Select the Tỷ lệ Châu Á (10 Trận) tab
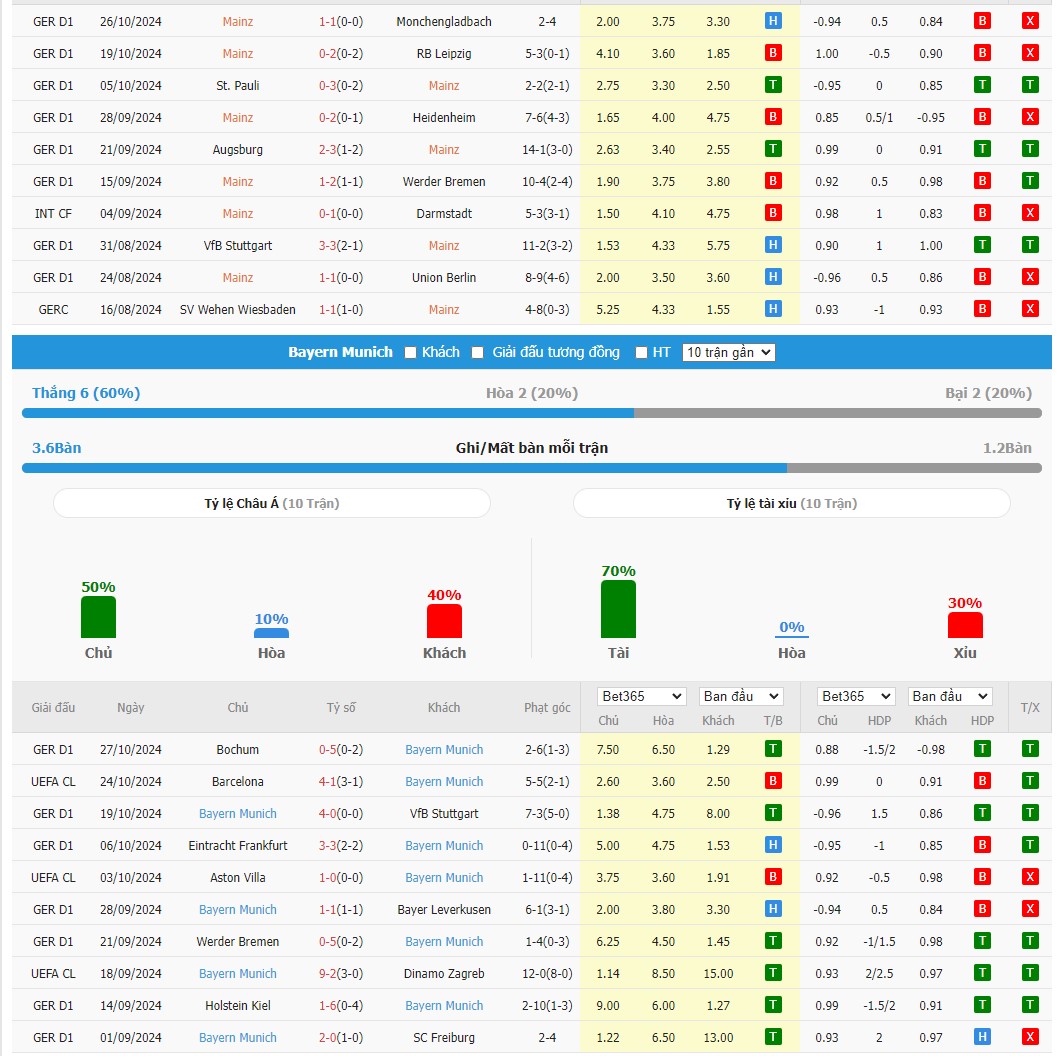The width and height of the screenshot is (1062, 1056). pyautogui.click(x=272, y=503)
